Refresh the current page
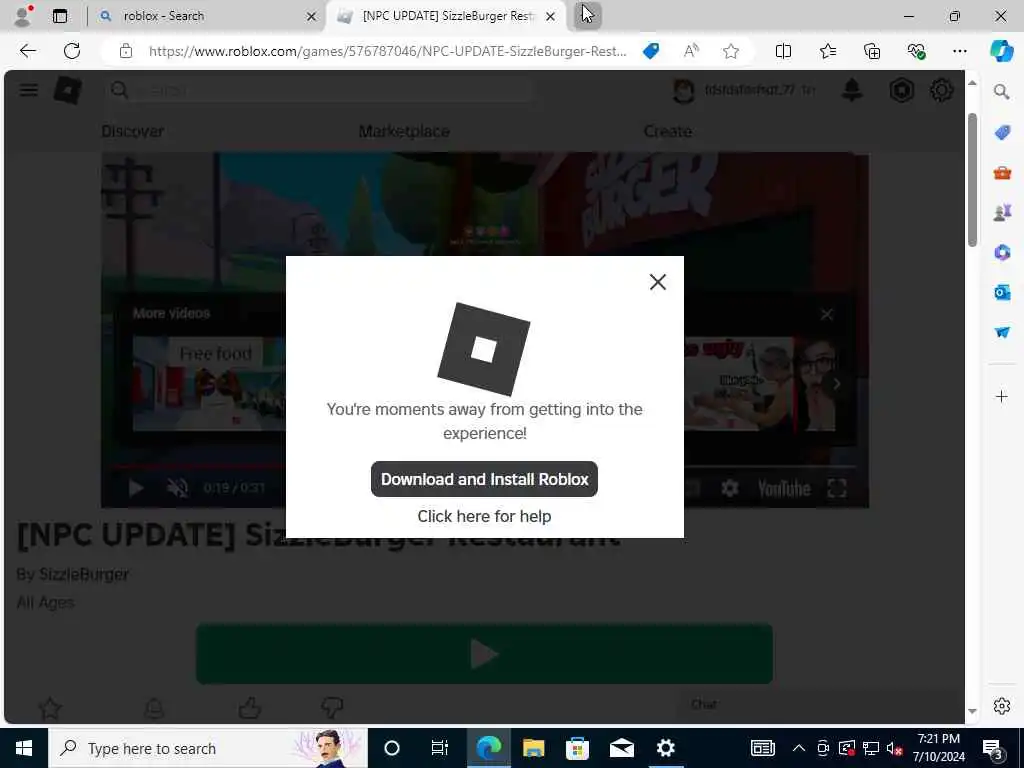The width and height of the screenshot is (1024, 768). pyautogui.click(x=72, y=51)
